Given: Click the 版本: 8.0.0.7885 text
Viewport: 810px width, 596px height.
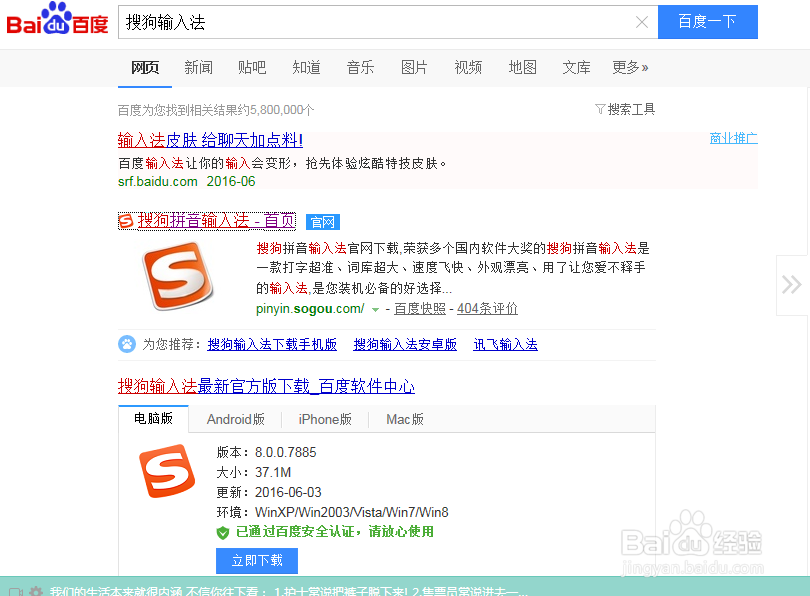Looking at the screenshot, I should coord(266,452).
